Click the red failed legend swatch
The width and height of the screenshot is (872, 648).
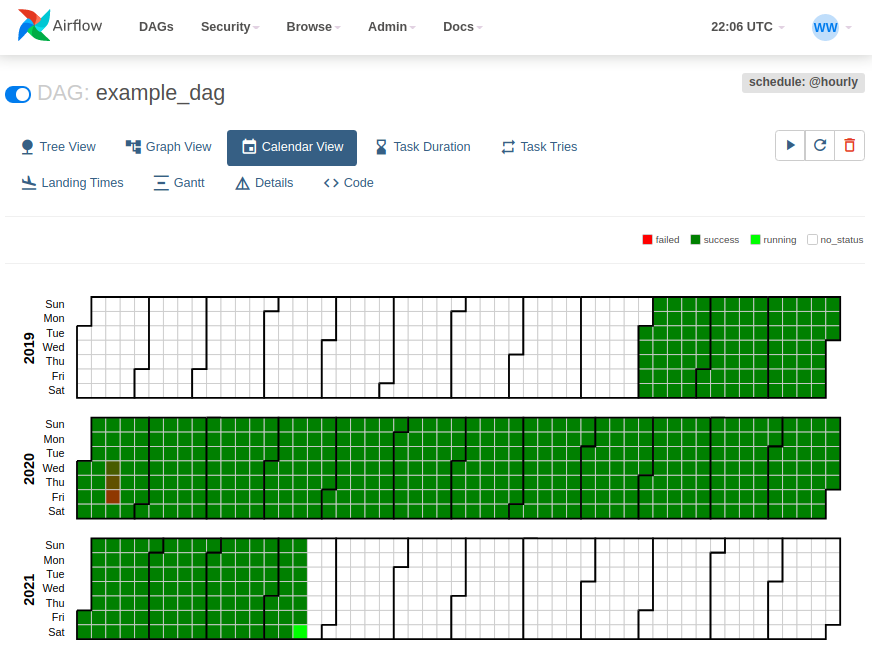[x=647, y=240]
